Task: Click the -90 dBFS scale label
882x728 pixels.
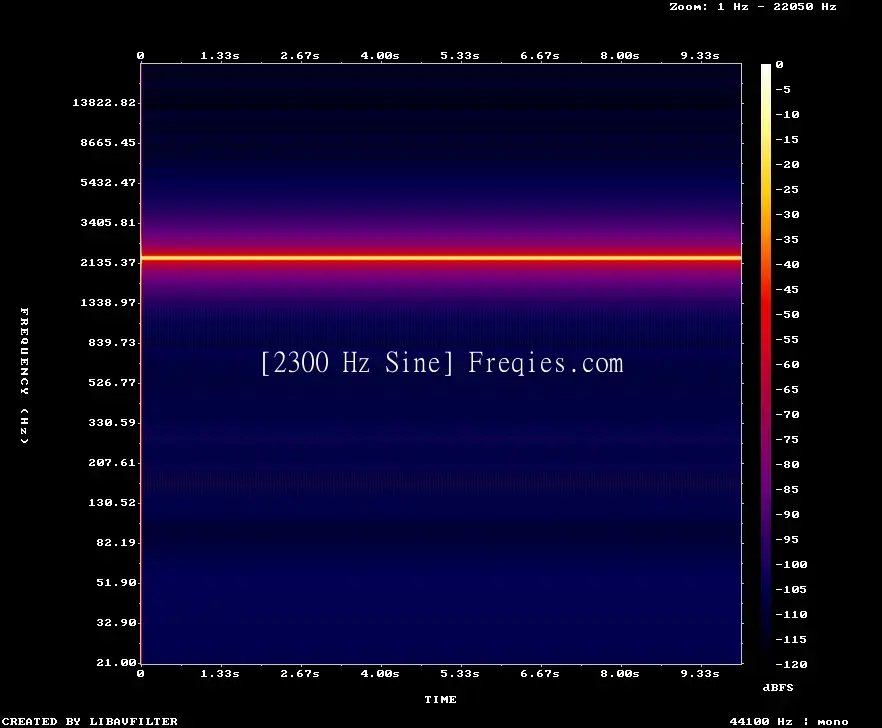Action: (x=787, y=514)
